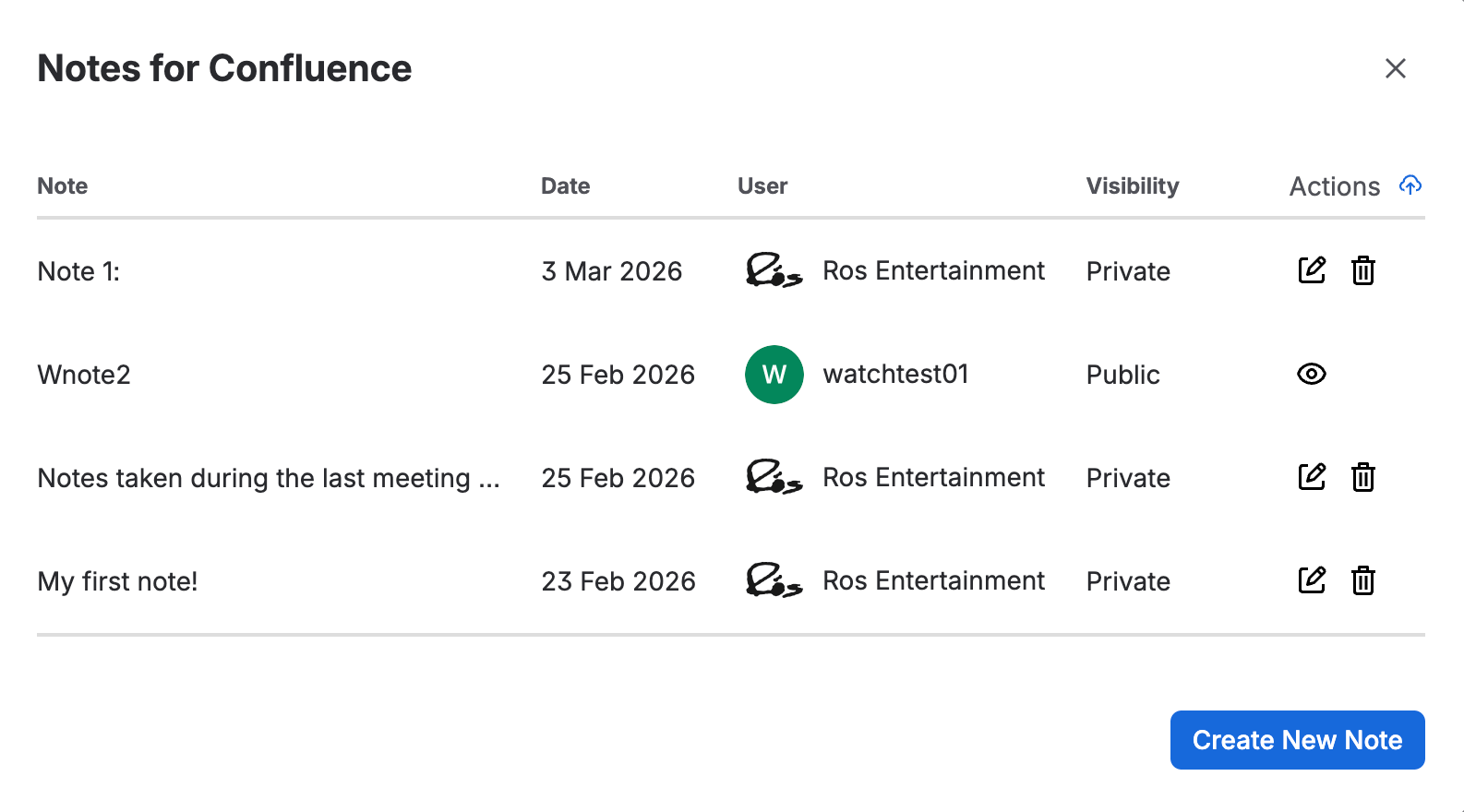Click the Public visibility value for Wnote2
The image size is (1464, 812).
(1123, 375)
